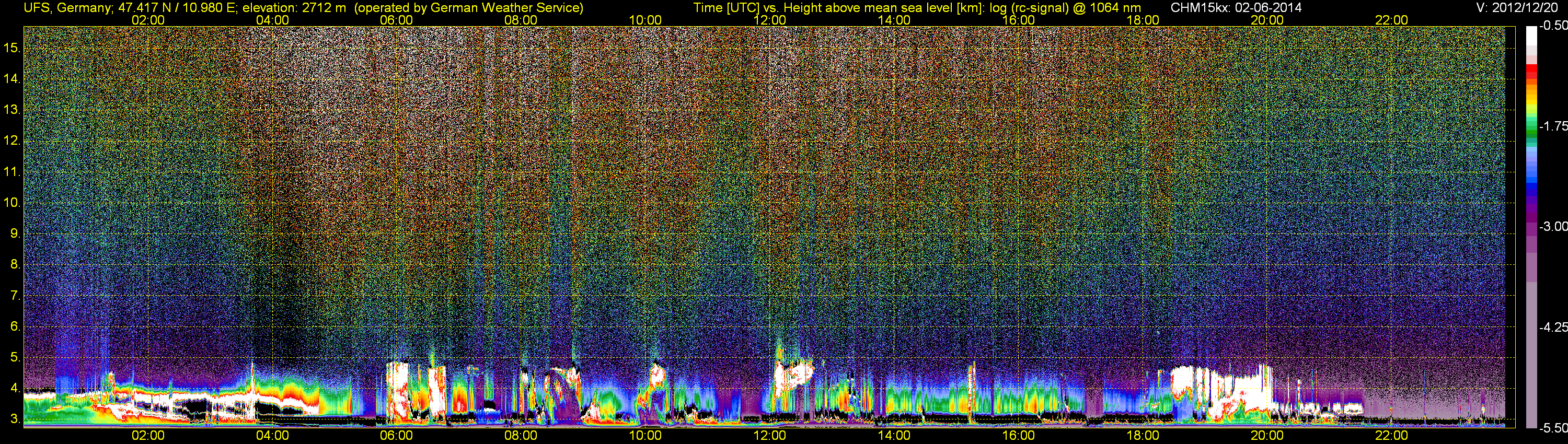
Task: Click the 8. km height axis label
Action: coord(15,264)
